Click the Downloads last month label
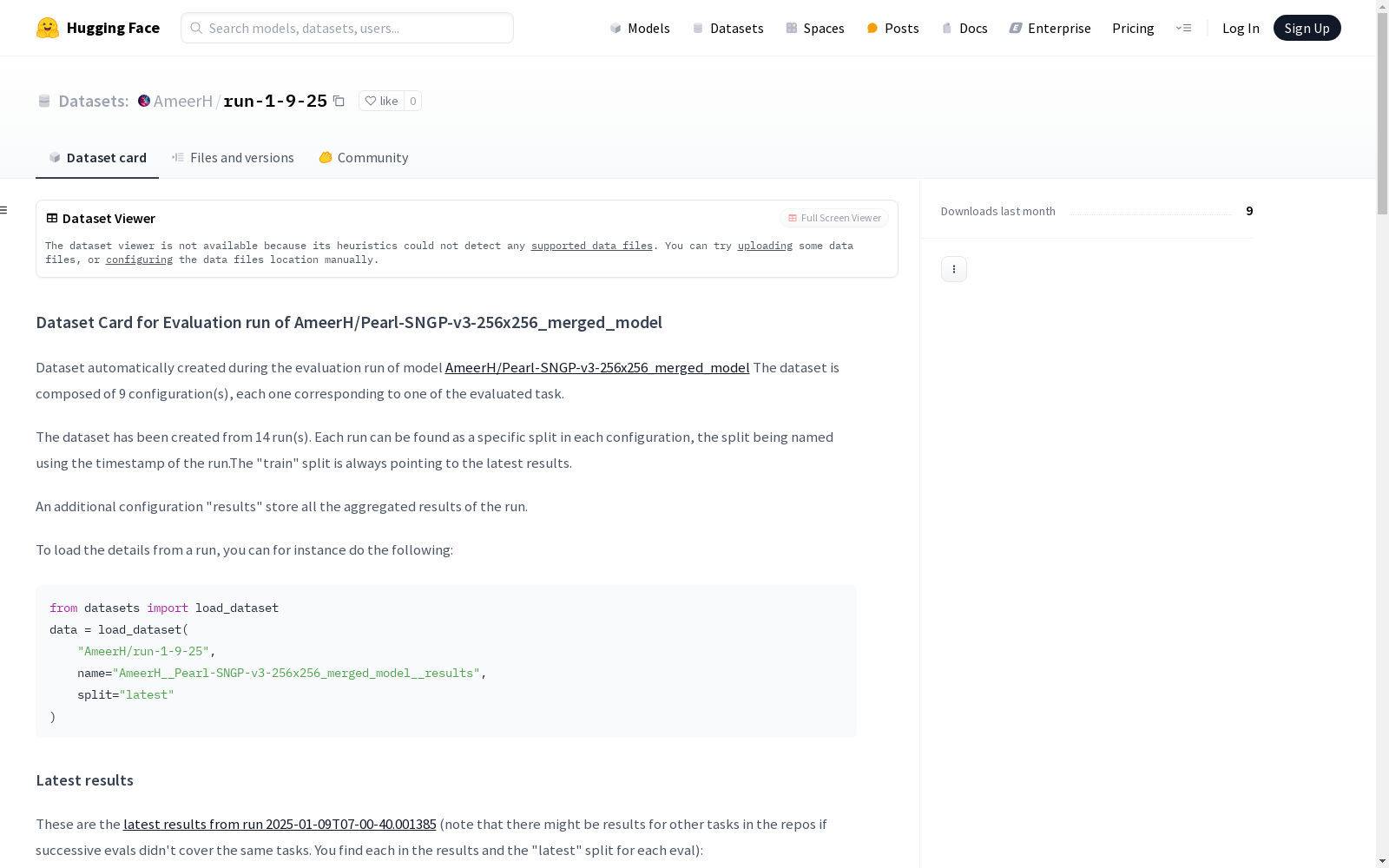 pos(998,211)
